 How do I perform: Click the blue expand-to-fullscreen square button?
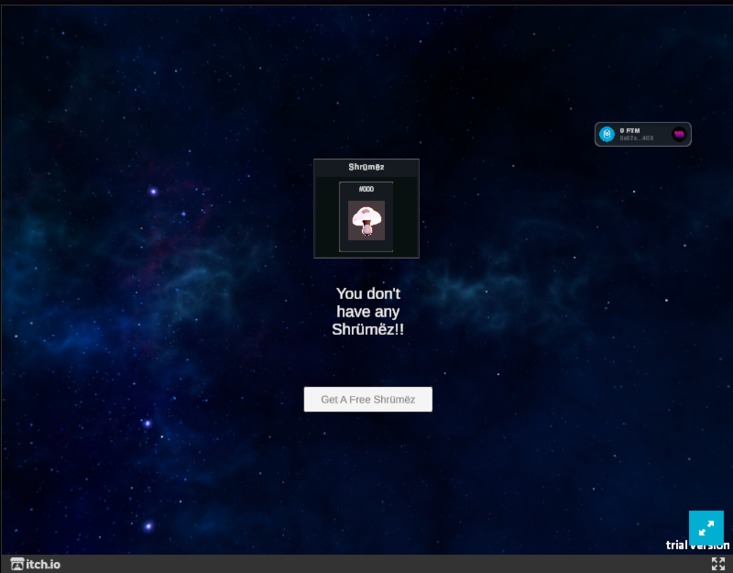coord(706,528)
